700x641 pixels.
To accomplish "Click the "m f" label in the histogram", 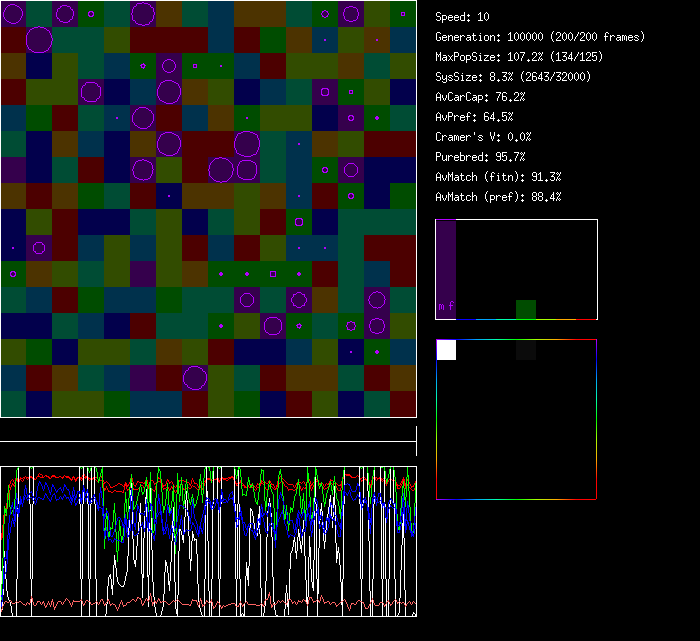I will (x=446, y=306).
